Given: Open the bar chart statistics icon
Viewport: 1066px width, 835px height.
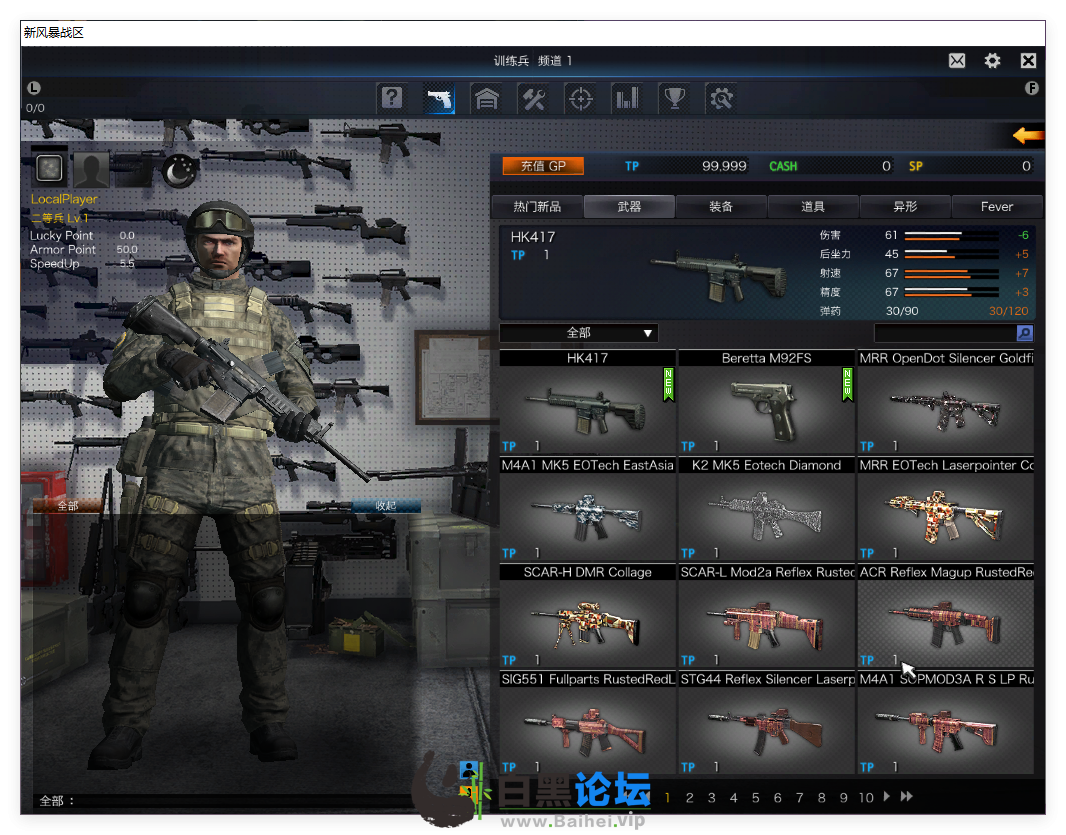Looking at the screenshot, I should coord(627,99).
